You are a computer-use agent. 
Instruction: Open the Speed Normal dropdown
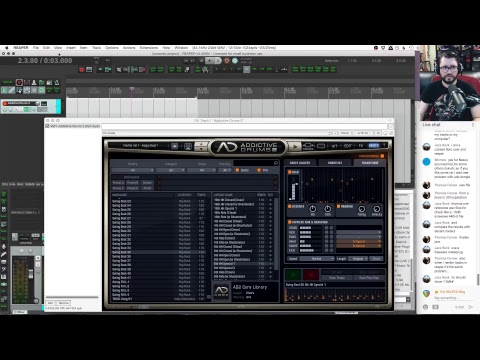[316, 259]
